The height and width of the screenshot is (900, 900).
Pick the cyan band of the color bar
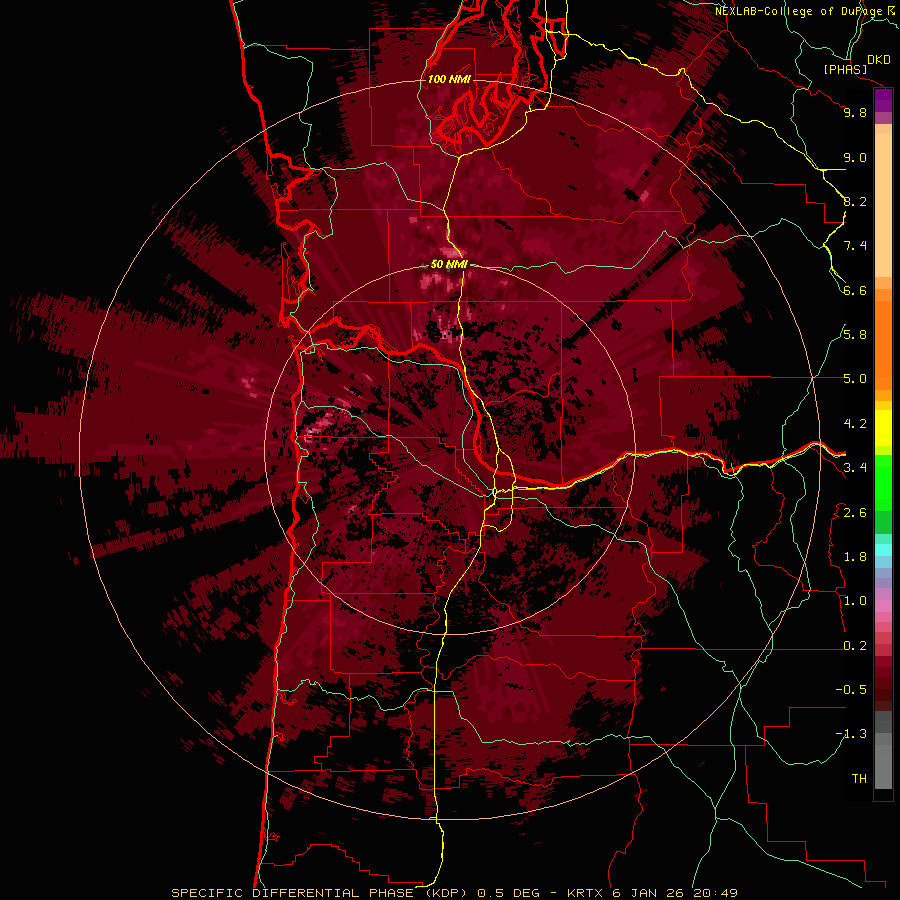tap(883, 550)
